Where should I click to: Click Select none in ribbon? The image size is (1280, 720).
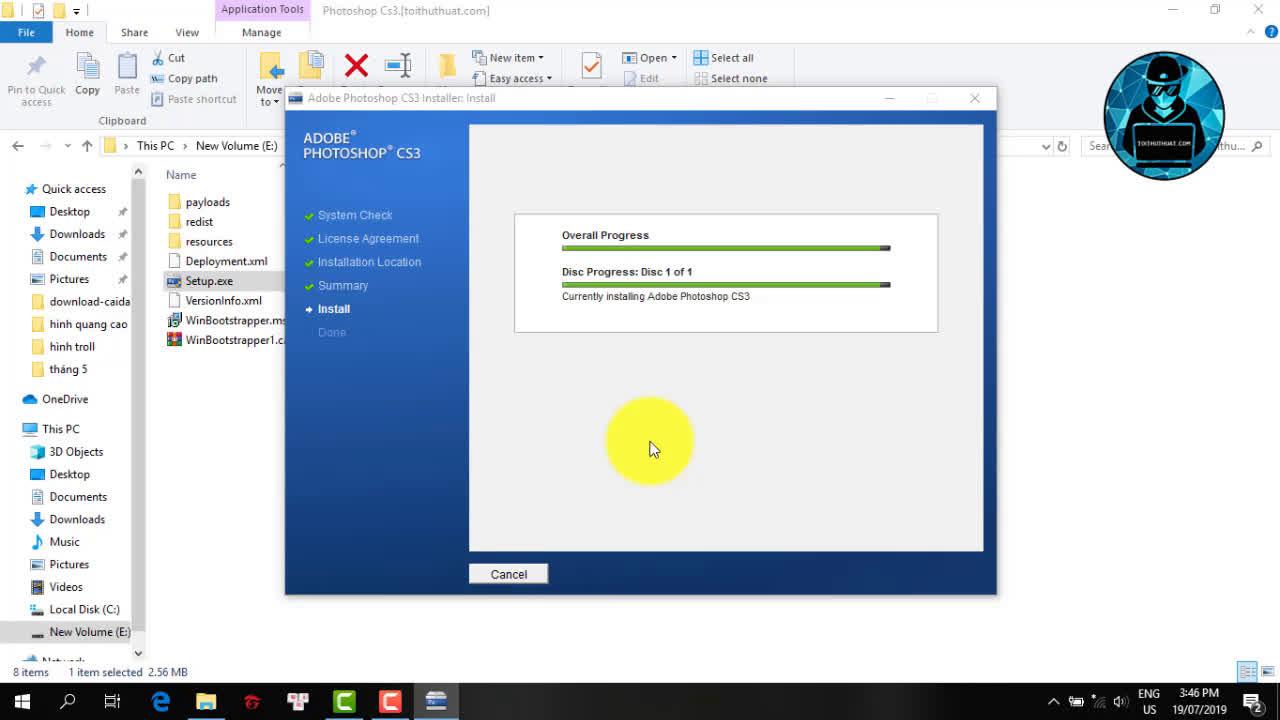click(731, 78)
